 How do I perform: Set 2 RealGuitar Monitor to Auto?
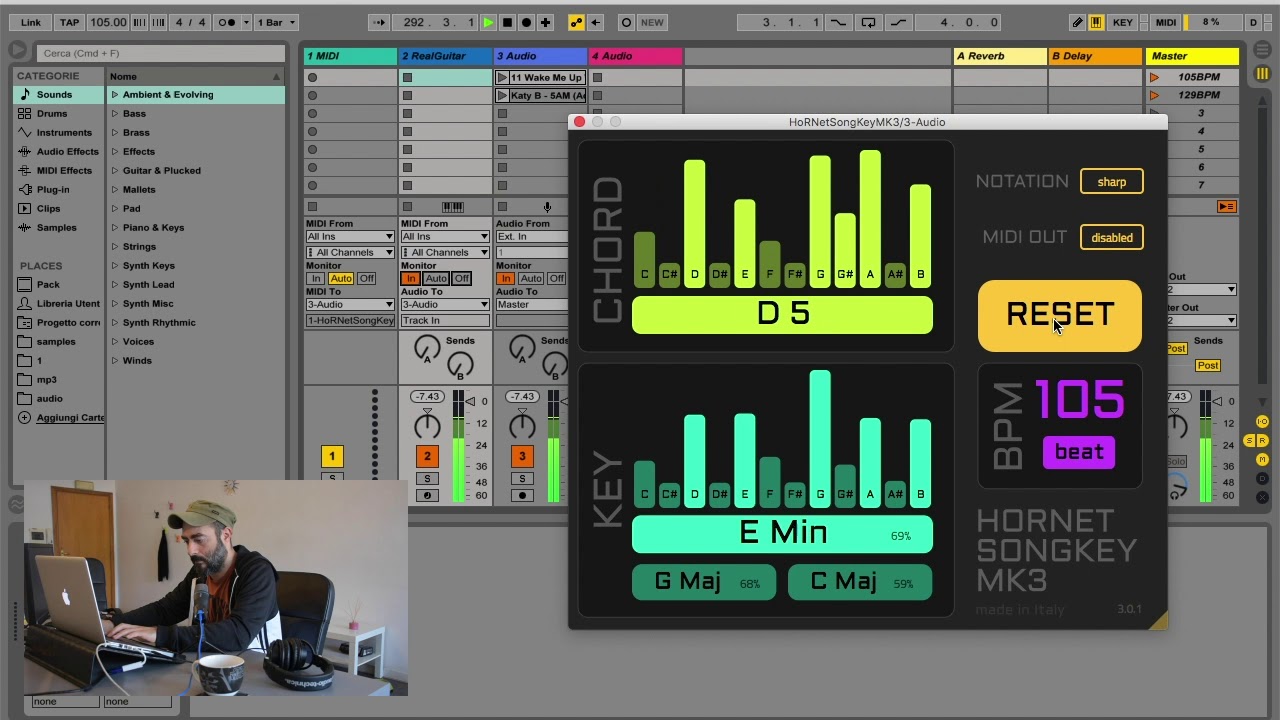436,278
